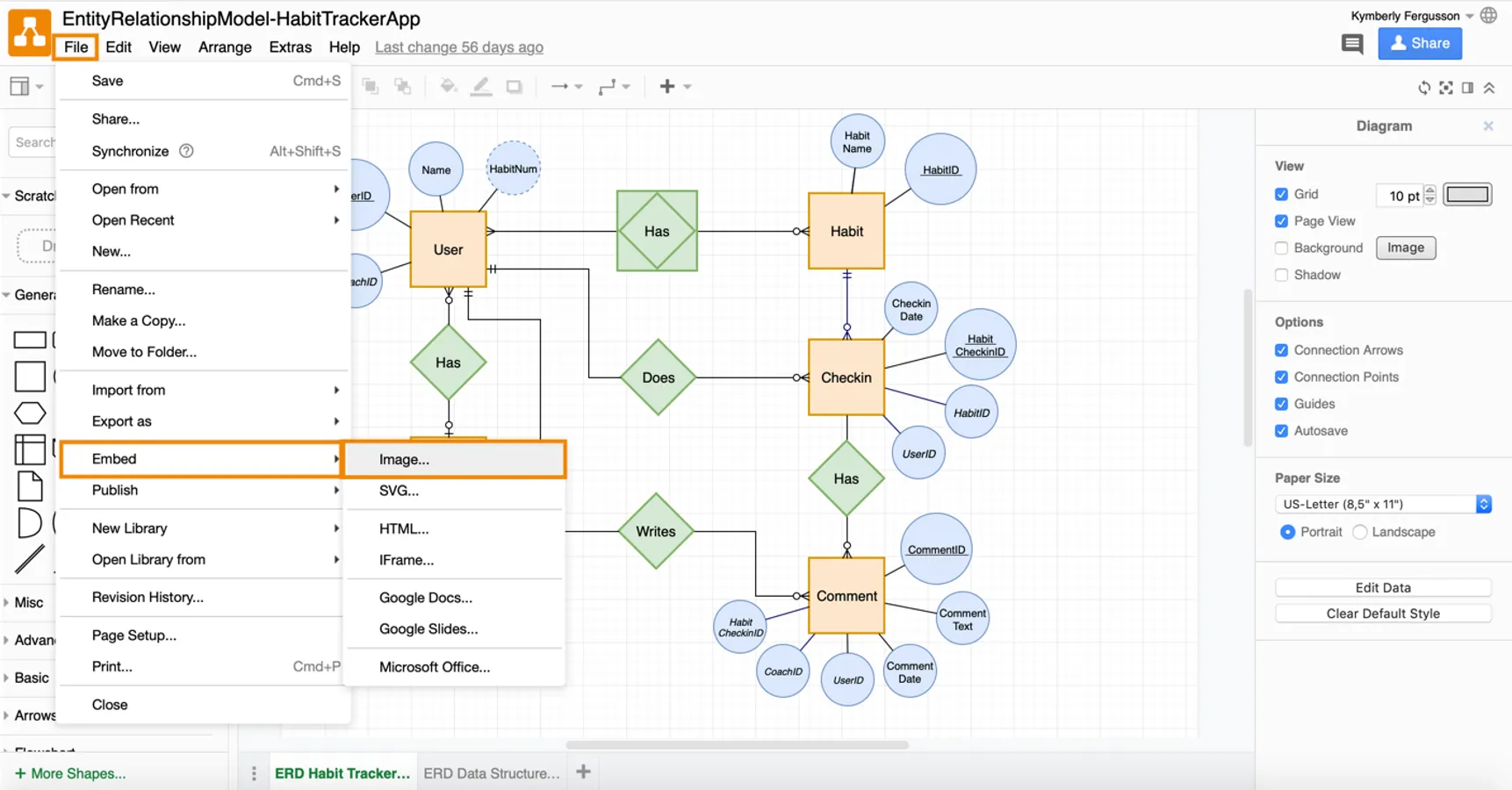This screenshot has height=790, width=1512.
Task: Click the blue Share button
Action: tap(1419, 43)
